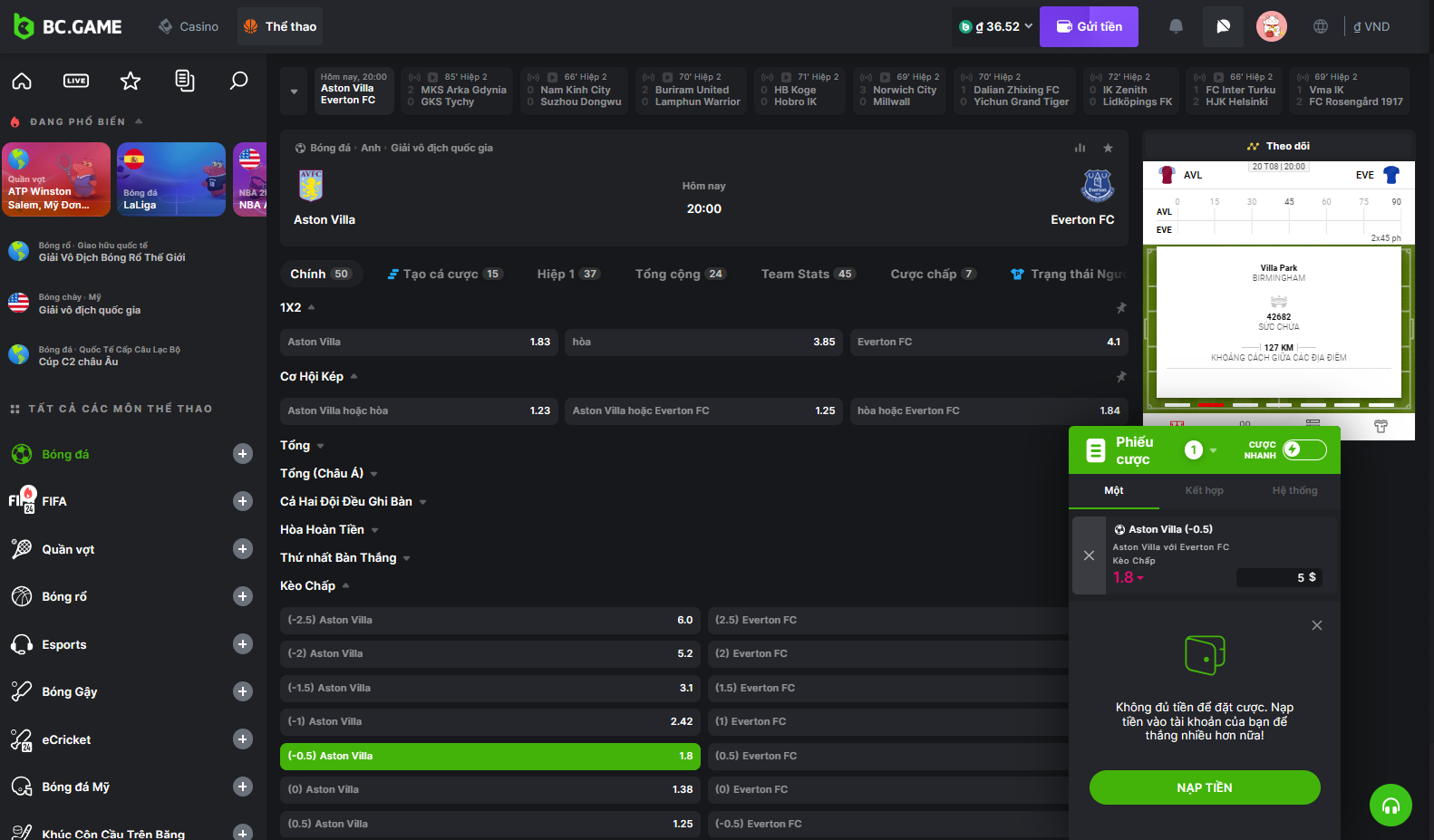Add FIFA with its plus icon

pos(243,501)
